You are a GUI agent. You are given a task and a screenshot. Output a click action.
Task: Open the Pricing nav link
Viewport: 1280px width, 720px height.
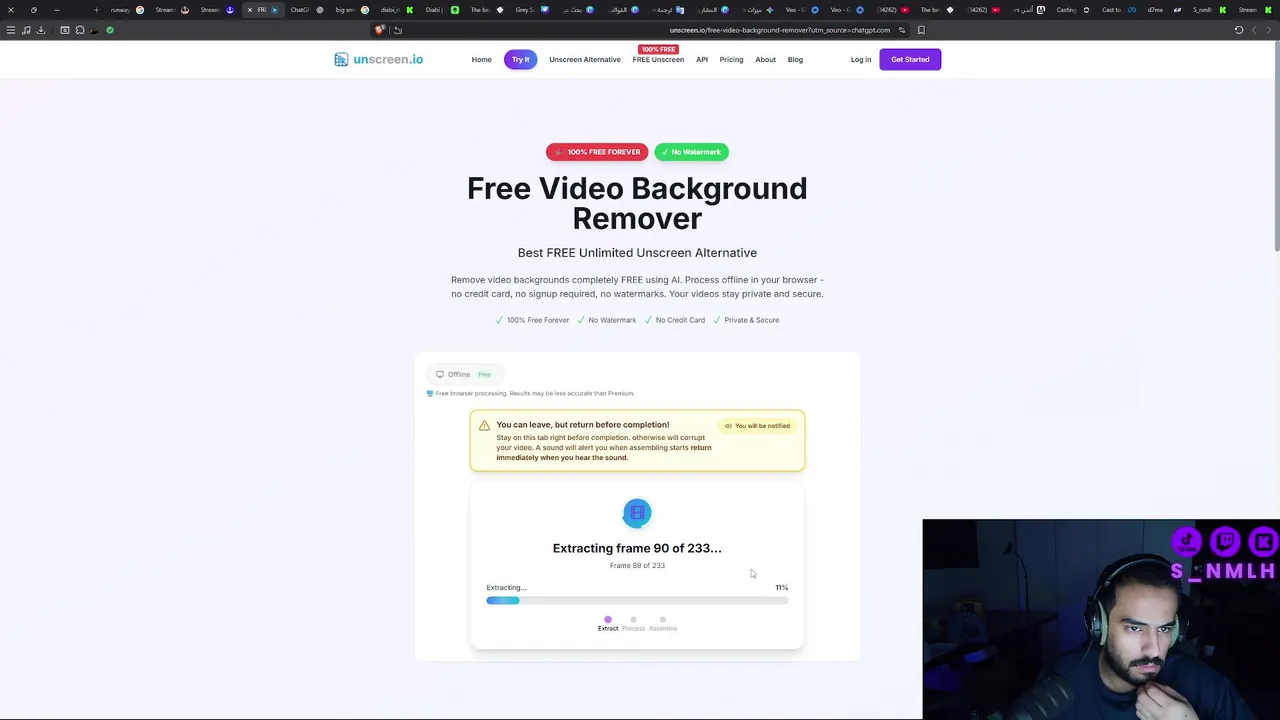731,59
